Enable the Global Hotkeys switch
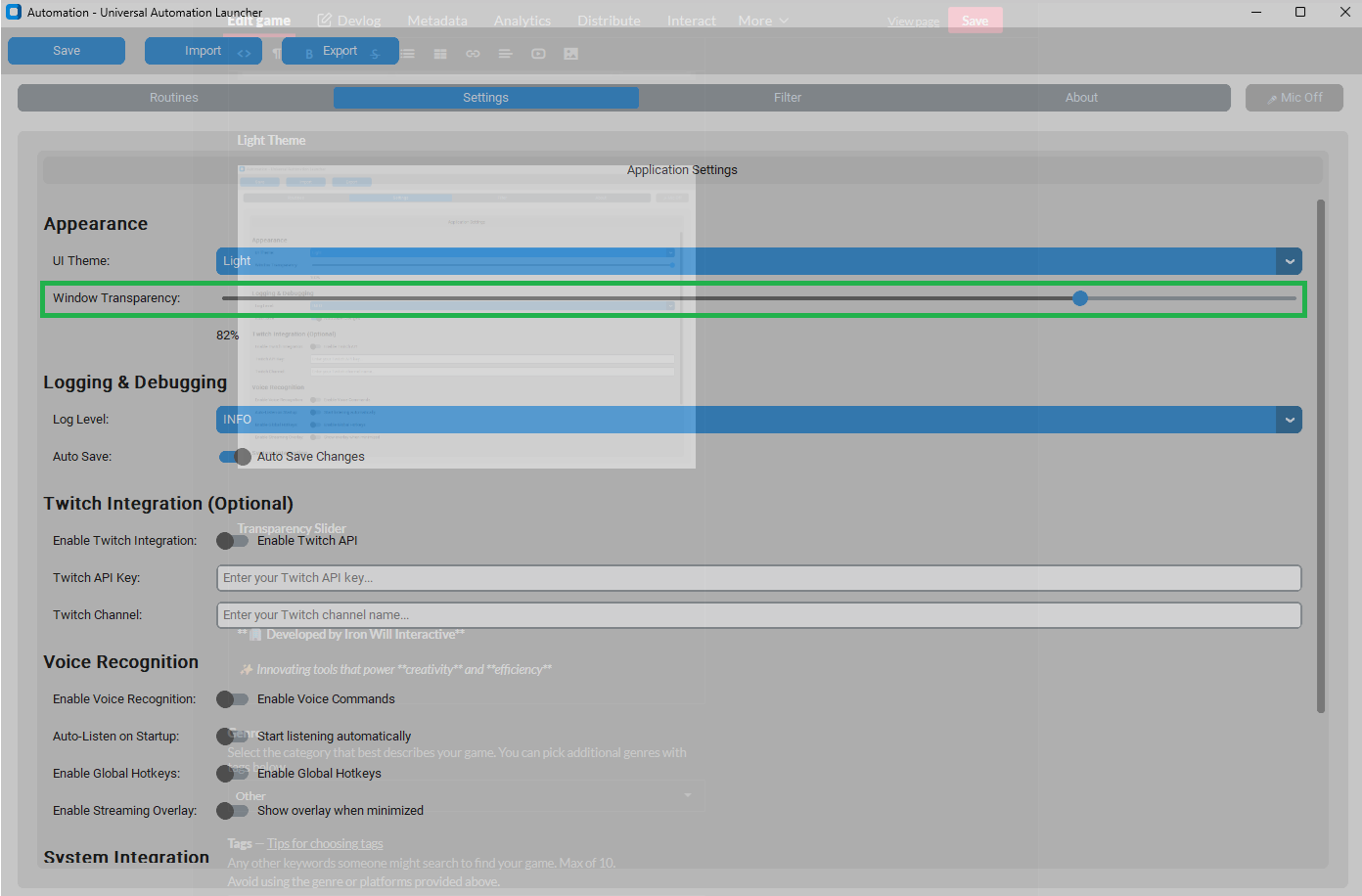The image size is (1362, 896). [233, 774]
